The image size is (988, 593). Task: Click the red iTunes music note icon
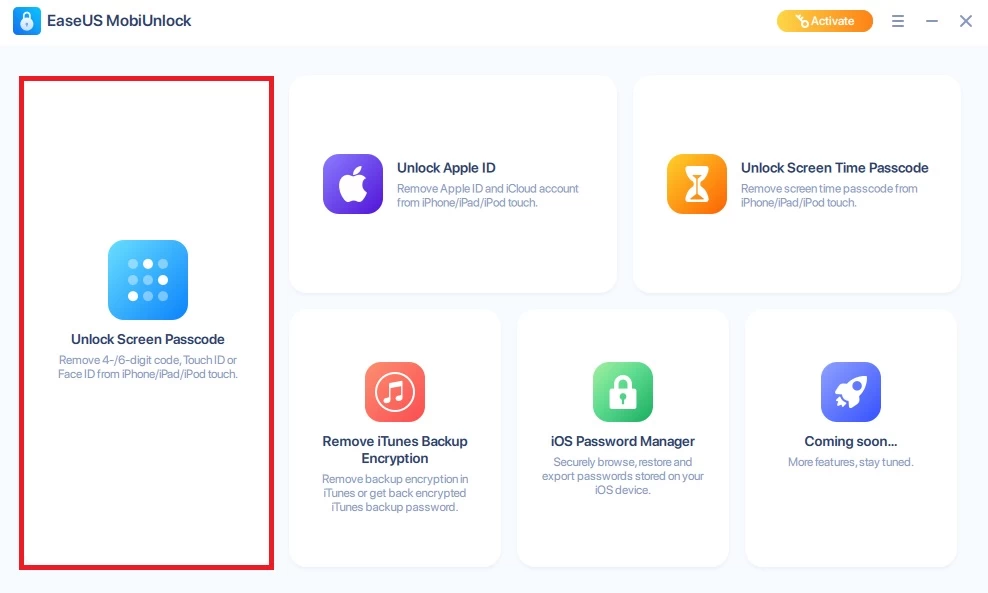pos(394,391)
